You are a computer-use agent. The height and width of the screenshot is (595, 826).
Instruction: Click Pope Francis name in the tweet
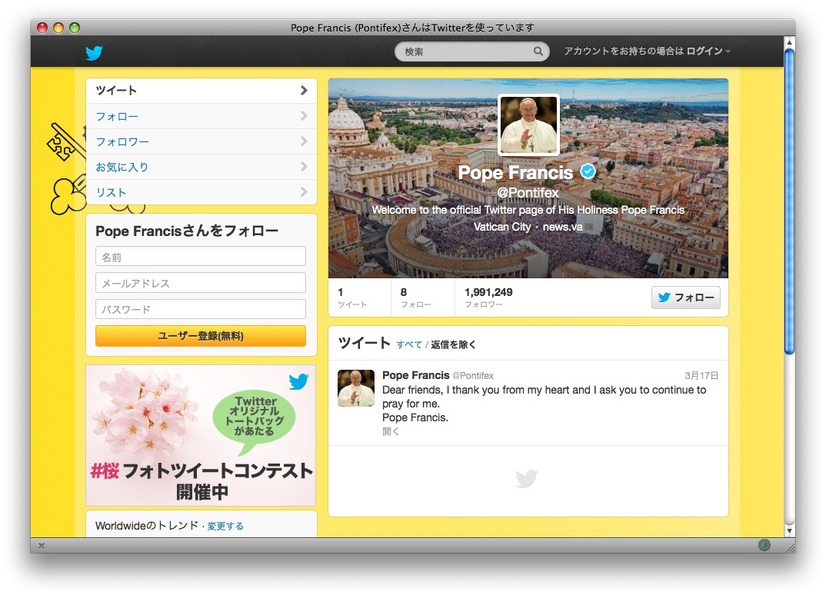[x=416, y=375]
